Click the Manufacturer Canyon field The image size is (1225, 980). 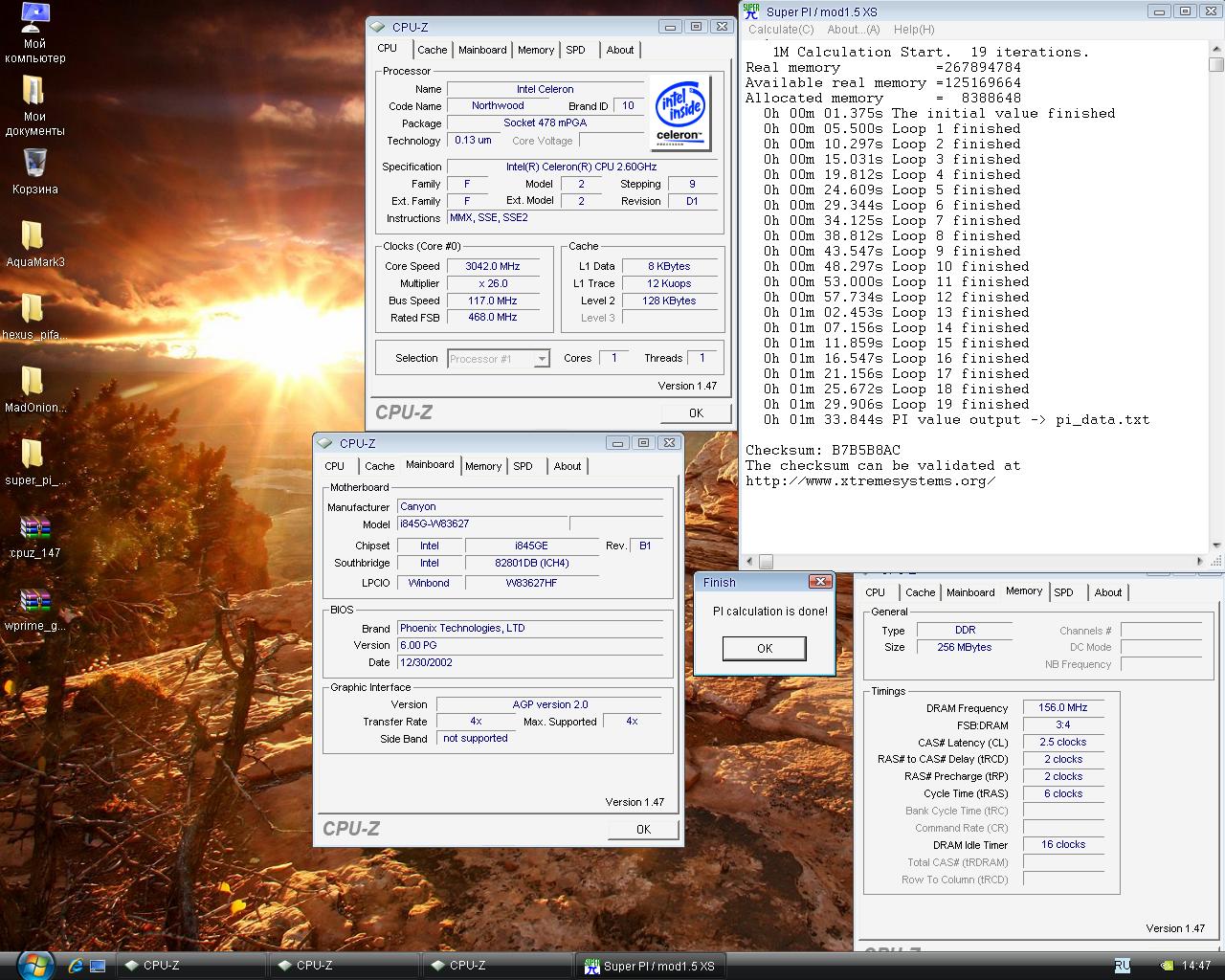[530, 506]
